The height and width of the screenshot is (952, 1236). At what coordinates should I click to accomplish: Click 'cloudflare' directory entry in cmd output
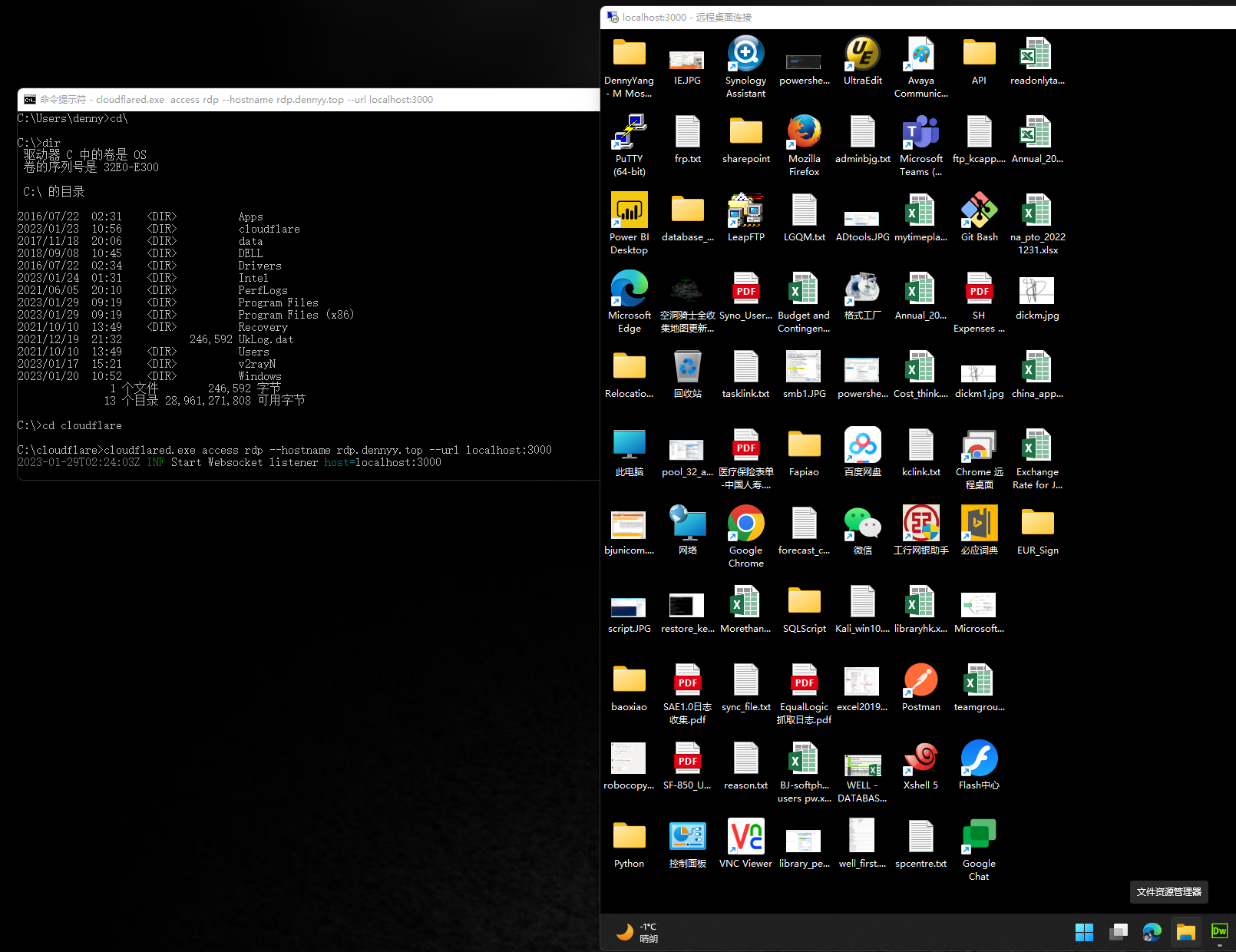[x=269, y=229]
